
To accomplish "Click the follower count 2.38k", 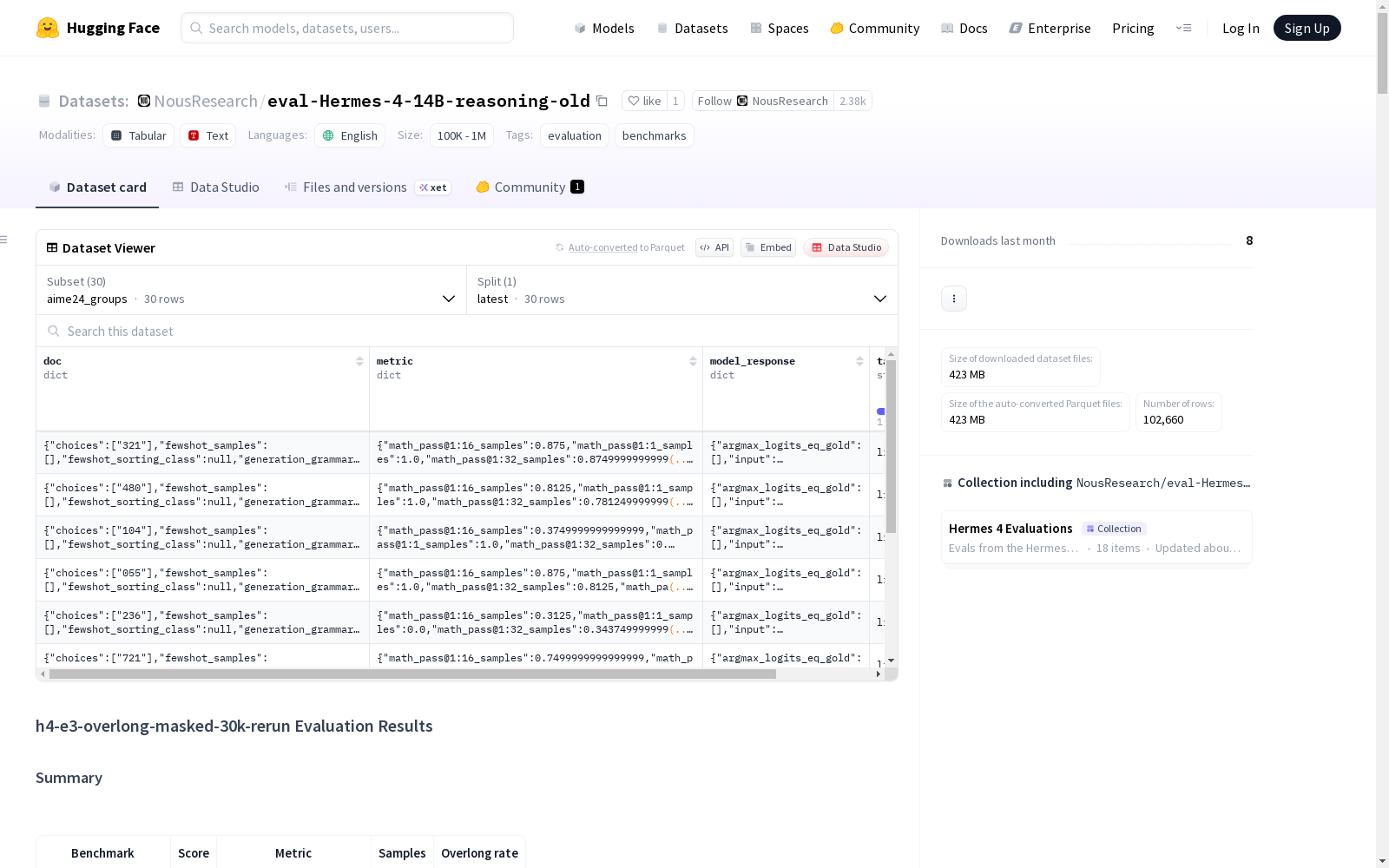I will click(x=852, y=101).
